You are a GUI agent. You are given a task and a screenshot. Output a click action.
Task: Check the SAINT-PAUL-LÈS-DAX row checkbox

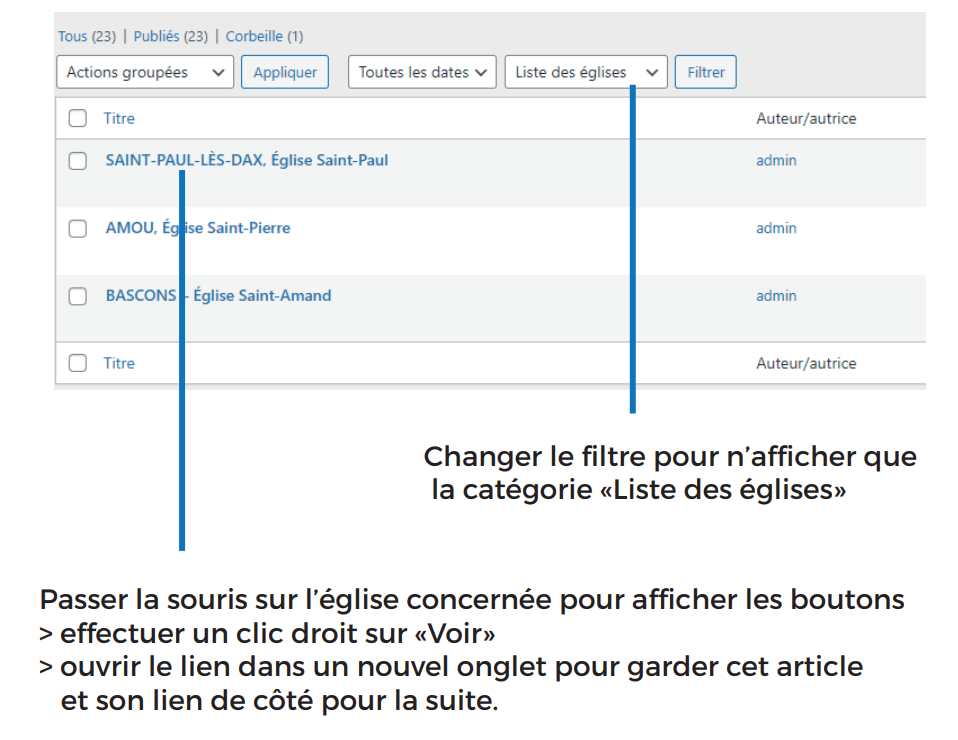(78, 161)
